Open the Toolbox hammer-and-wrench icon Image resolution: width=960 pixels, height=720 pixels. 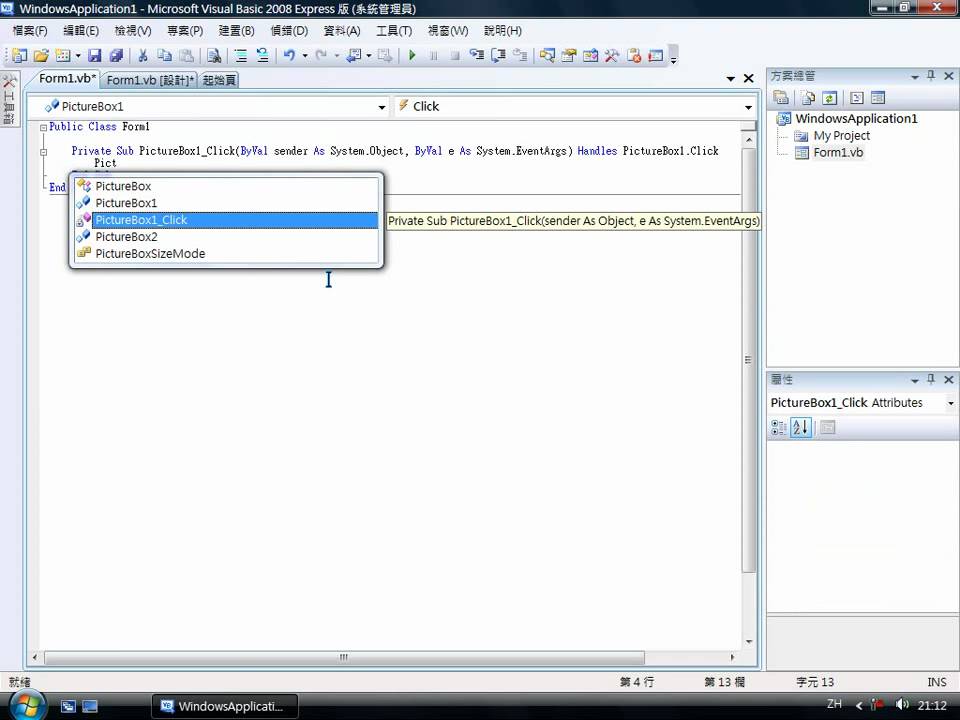[x=612, y=56]
